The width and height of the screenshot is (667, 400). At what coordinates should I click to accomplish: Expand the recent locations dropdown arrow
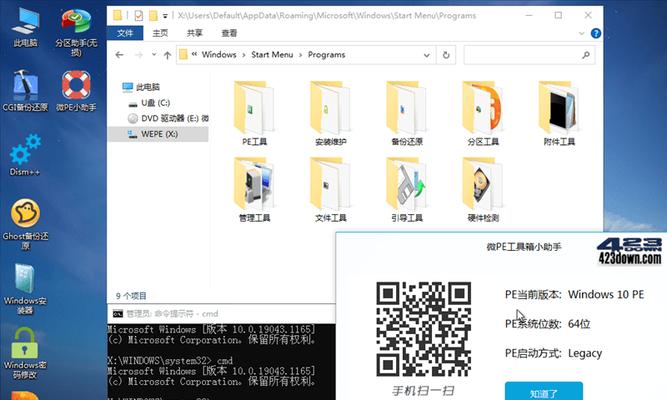(x=154, y=55)
